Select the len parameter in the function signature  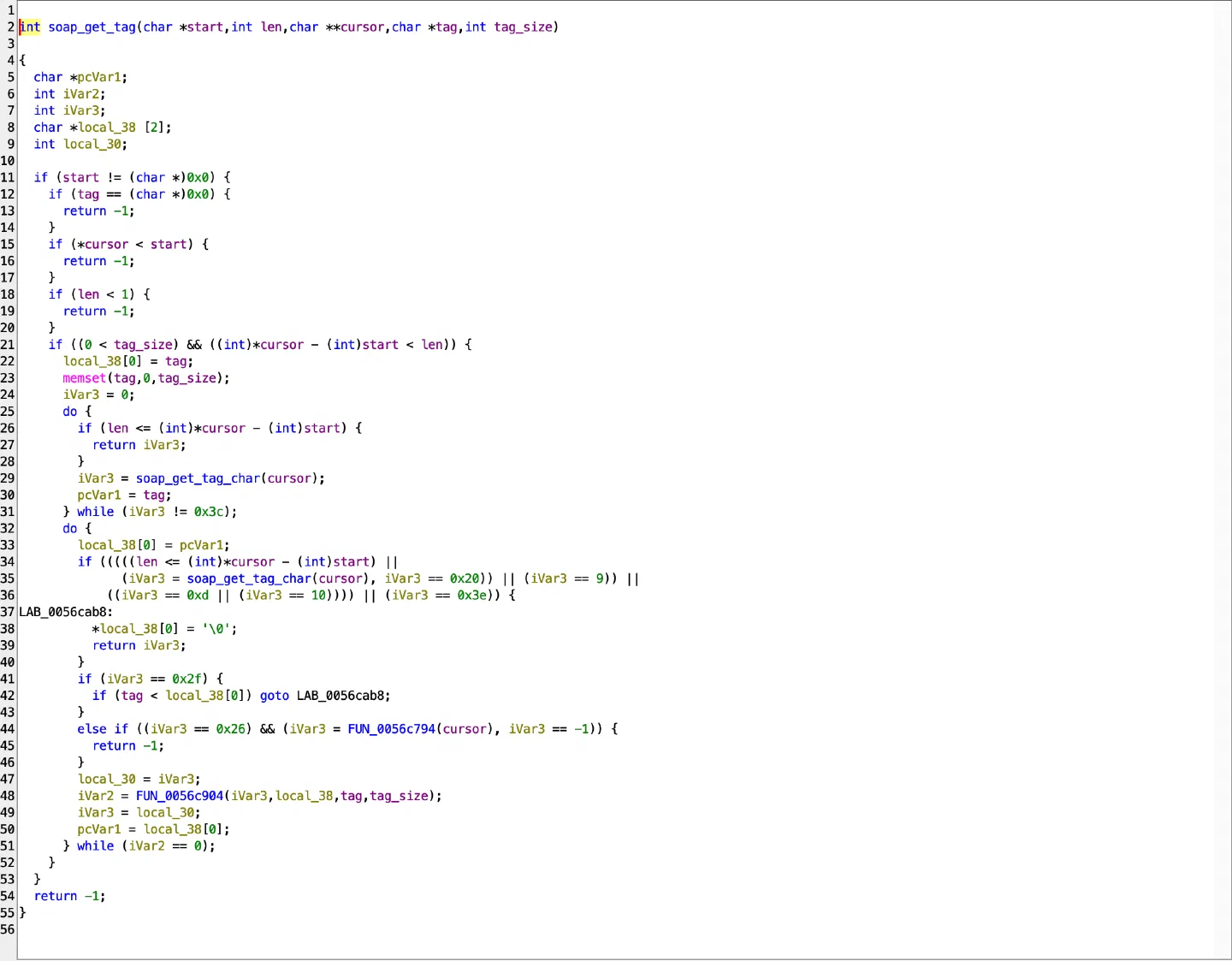click(271, 27)
